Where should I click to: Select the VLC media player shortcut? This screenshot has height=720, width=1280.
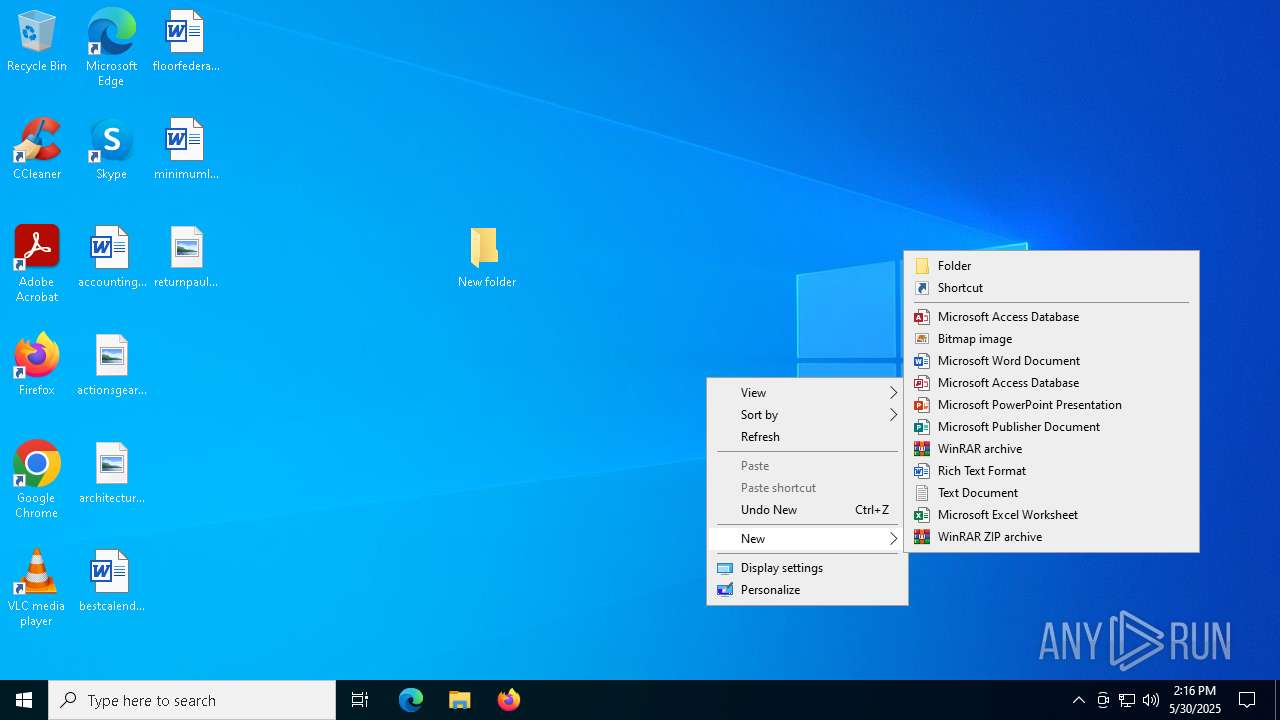coord(37,588)
